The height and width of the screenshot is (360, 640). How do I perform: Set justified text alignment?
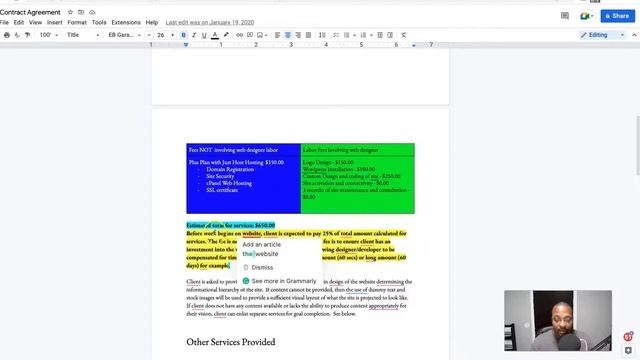308,35
